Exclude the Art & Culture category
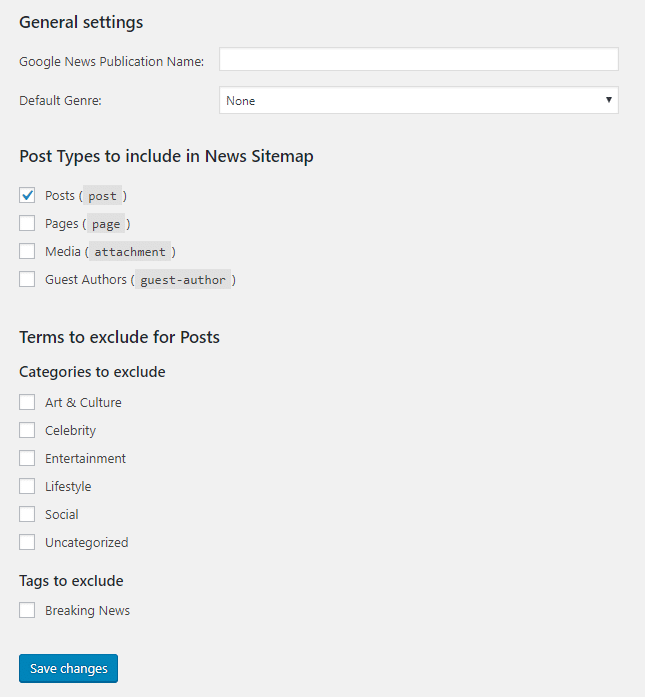The image size is (645, 697). (x=27, y=402)
